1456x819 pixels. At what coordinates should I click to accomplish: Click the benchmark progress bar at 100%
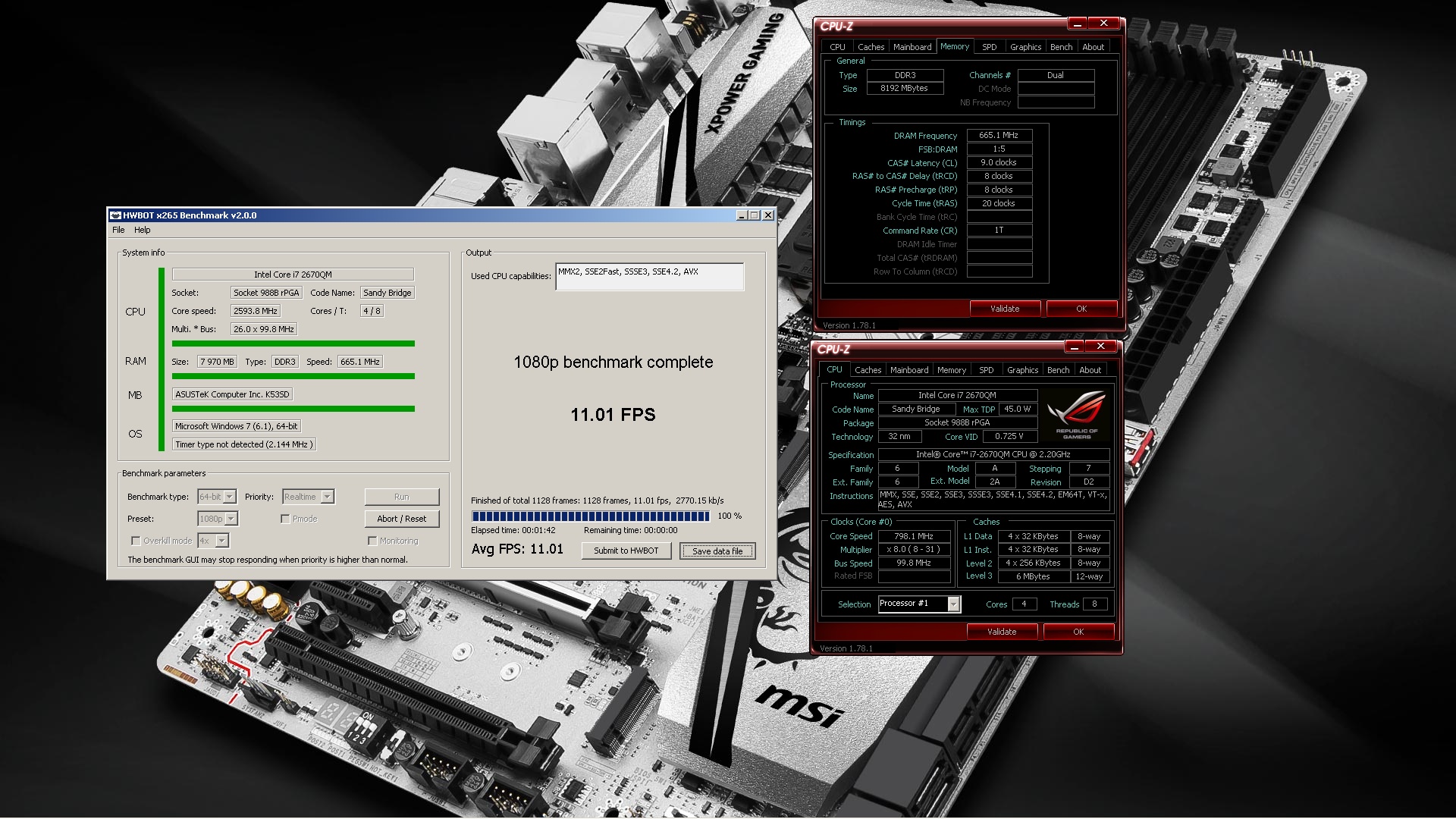tap(591, 516)
